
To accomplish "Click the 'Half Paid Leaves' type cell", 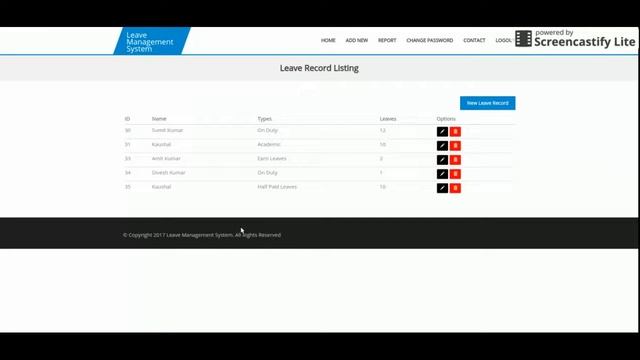I will [277, 187].
